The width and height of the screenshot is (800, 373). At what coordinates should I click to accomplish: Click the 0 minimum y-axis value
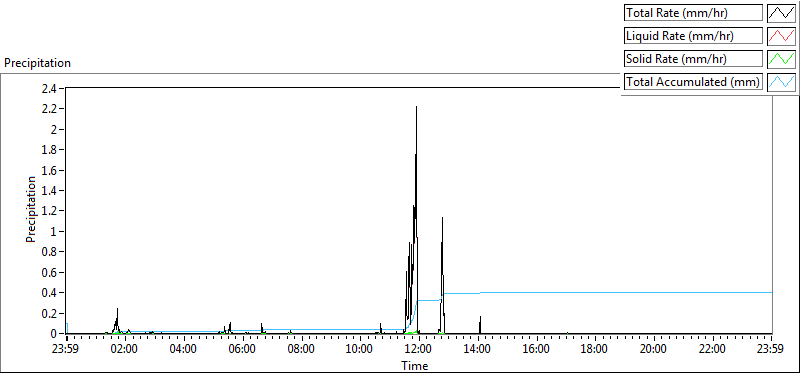55,334
